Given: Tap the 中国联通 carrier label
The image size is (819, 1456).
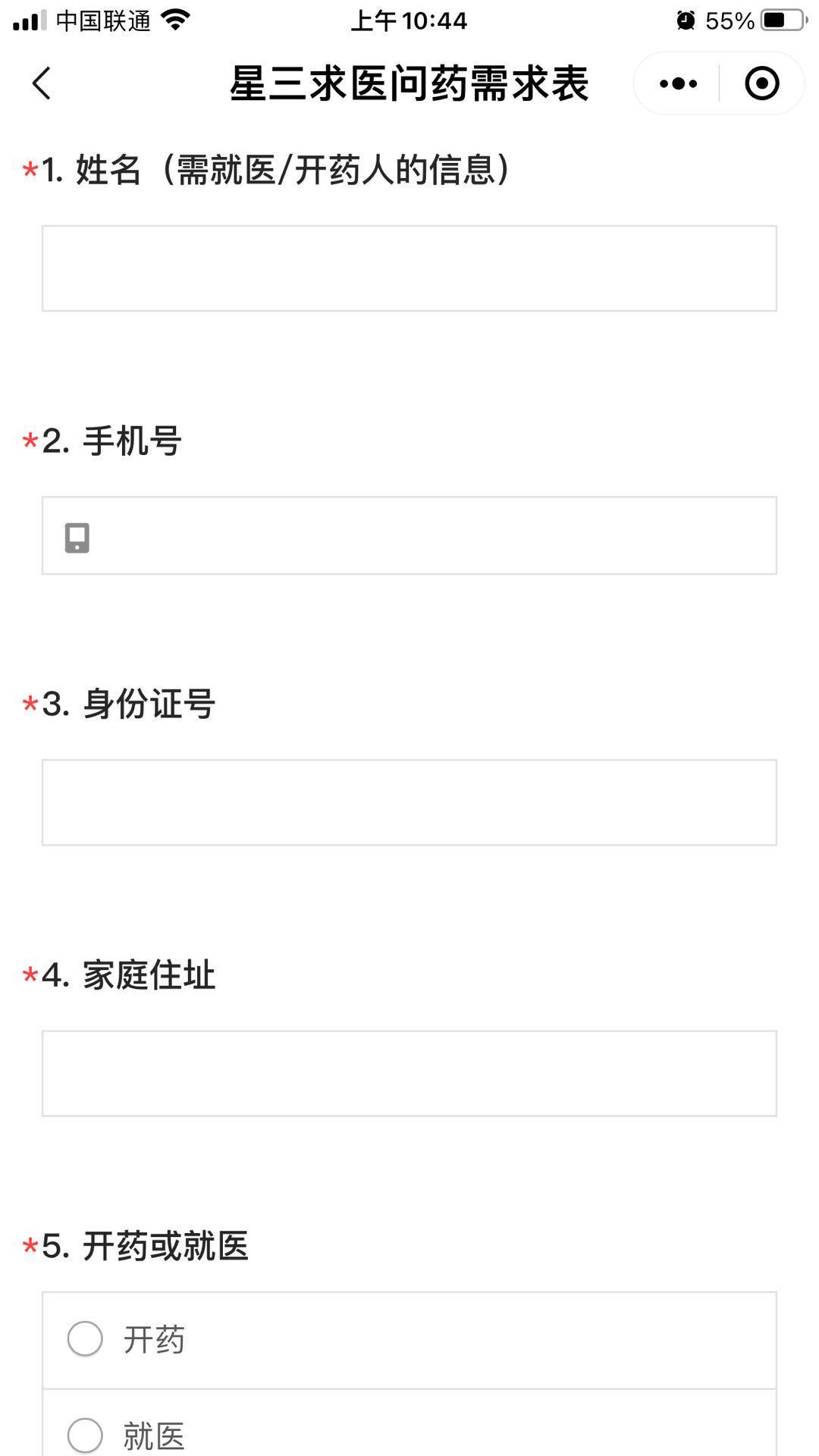Looking at the screenshot, I should (101, 20).
